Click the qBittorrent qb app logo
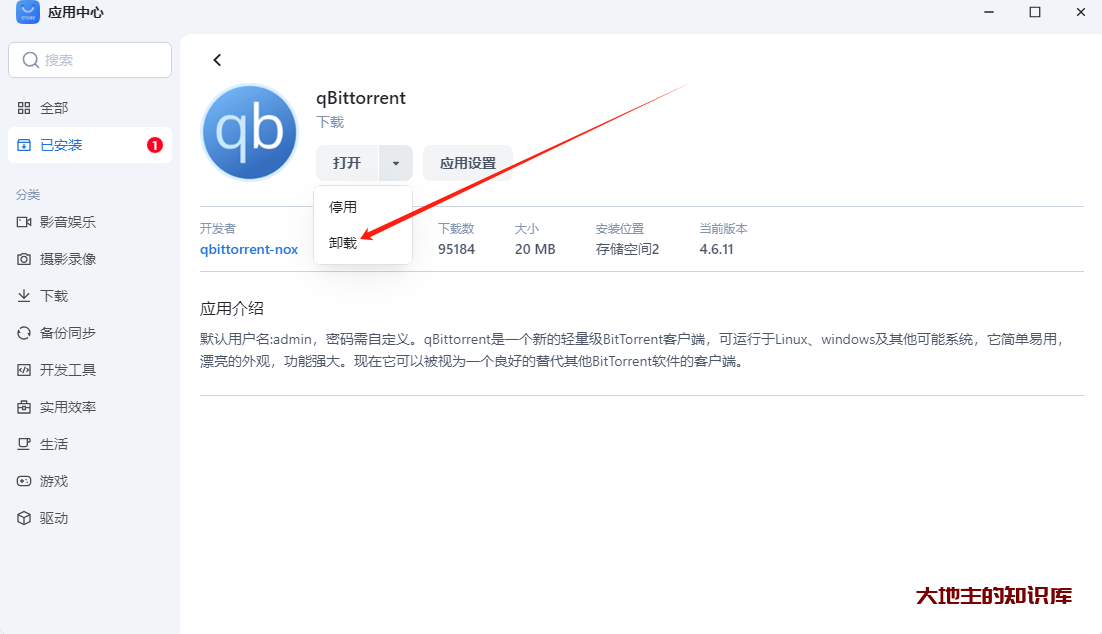The image size is (1102, 634). [249, 132]
